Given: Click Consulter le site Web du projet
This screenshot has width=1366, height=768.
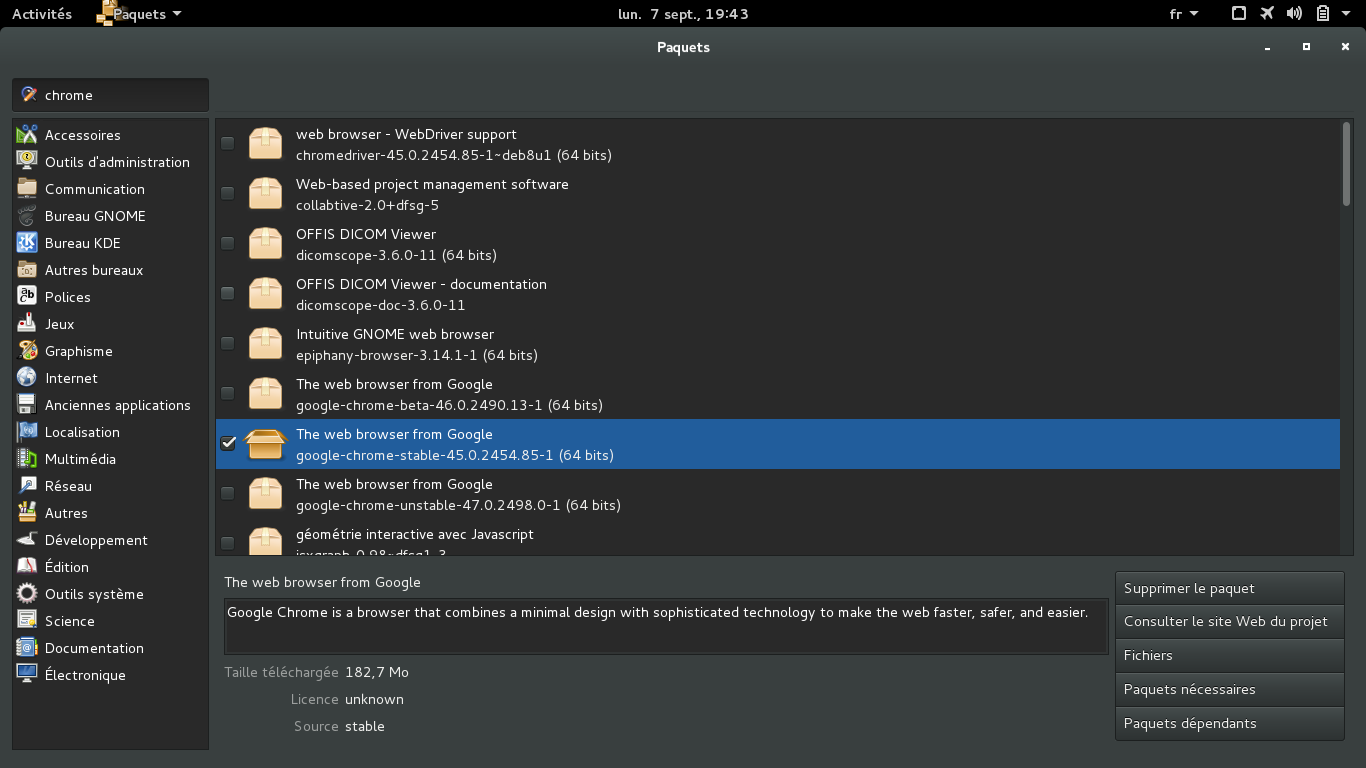Looking at the screenshot, I should tap(1229, 621).
